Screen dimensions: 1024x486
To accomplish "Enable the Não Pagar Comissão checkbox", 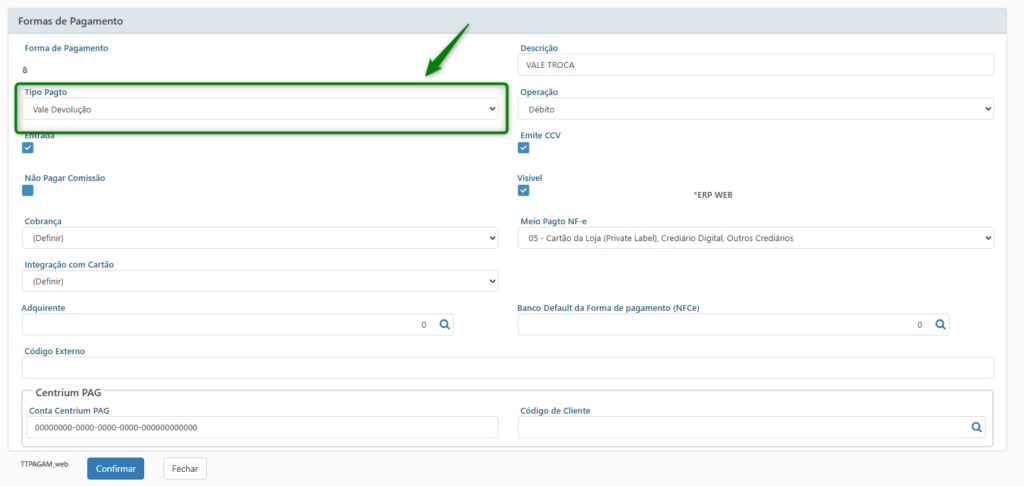I will pos(28,190).
